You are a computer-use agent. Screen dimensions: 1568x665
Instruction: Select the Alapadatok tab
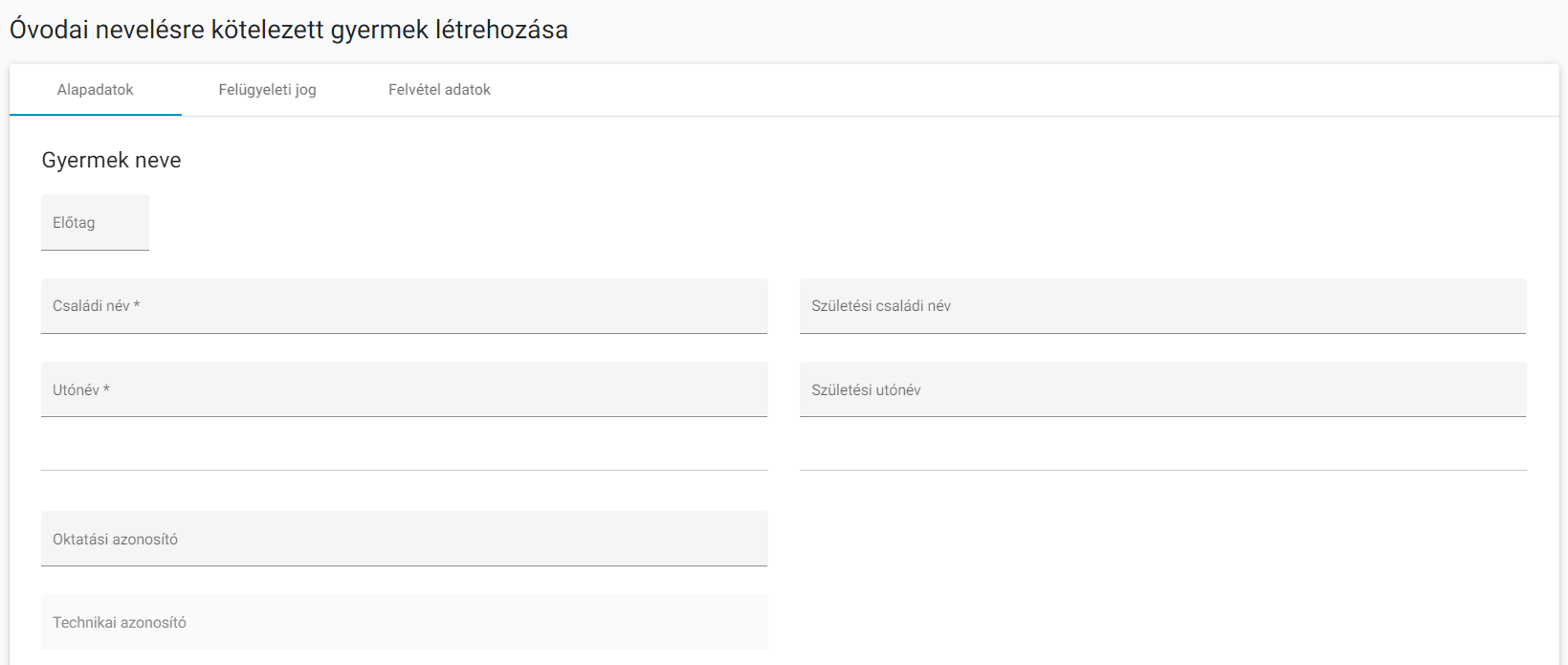coord(96,90)
